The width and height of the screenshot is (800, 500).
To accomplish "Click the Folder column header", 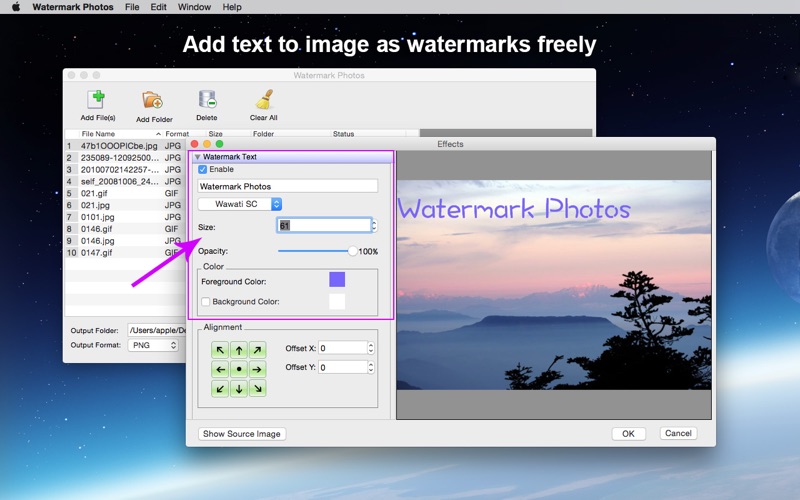I will [x=263, y=134].
